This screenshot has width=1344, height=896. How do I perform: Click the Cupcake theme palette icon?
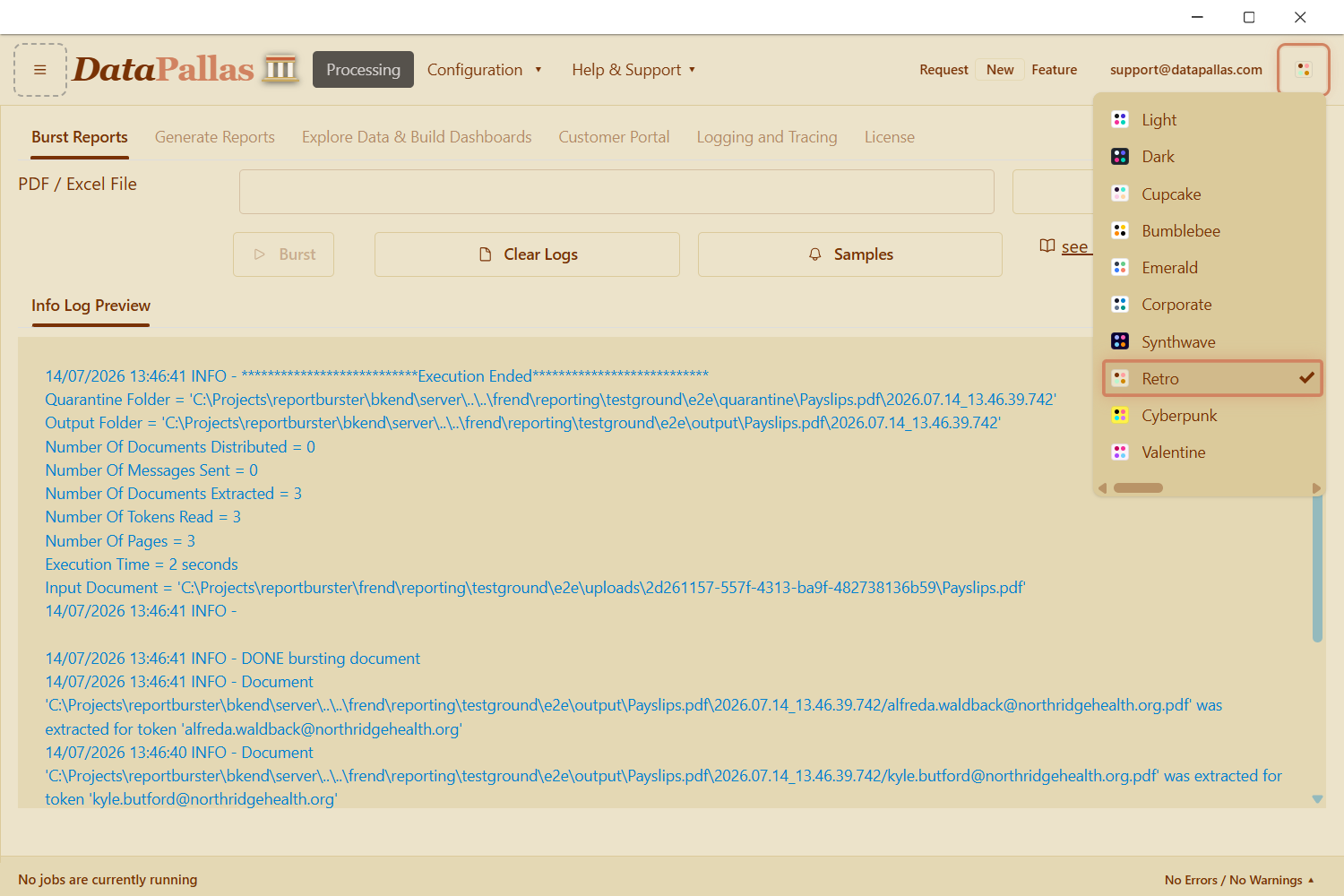click(1120, 194)
